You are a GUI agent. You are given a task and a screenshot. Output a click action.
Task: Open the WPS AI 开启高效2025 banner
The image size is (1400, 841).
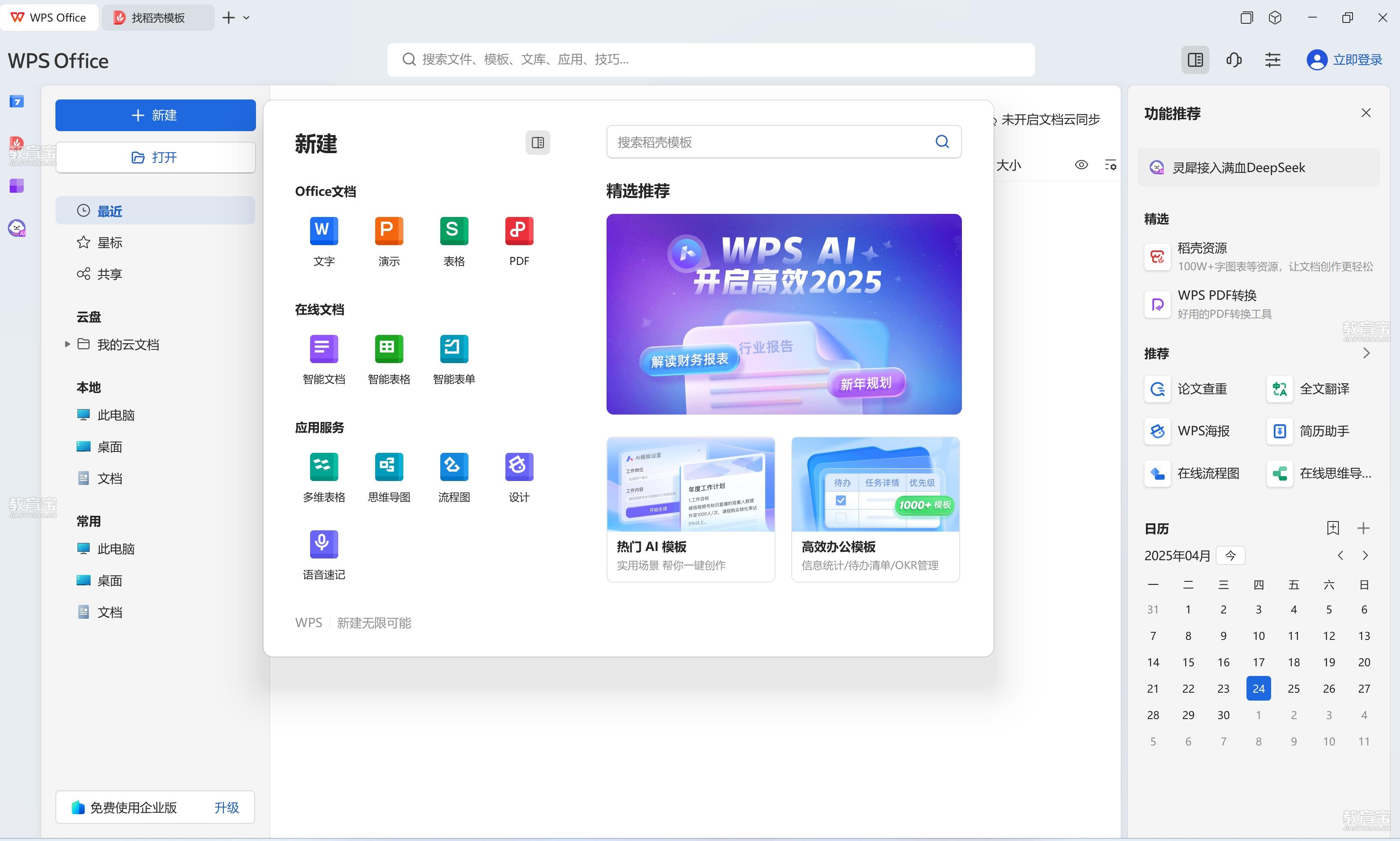784,314
